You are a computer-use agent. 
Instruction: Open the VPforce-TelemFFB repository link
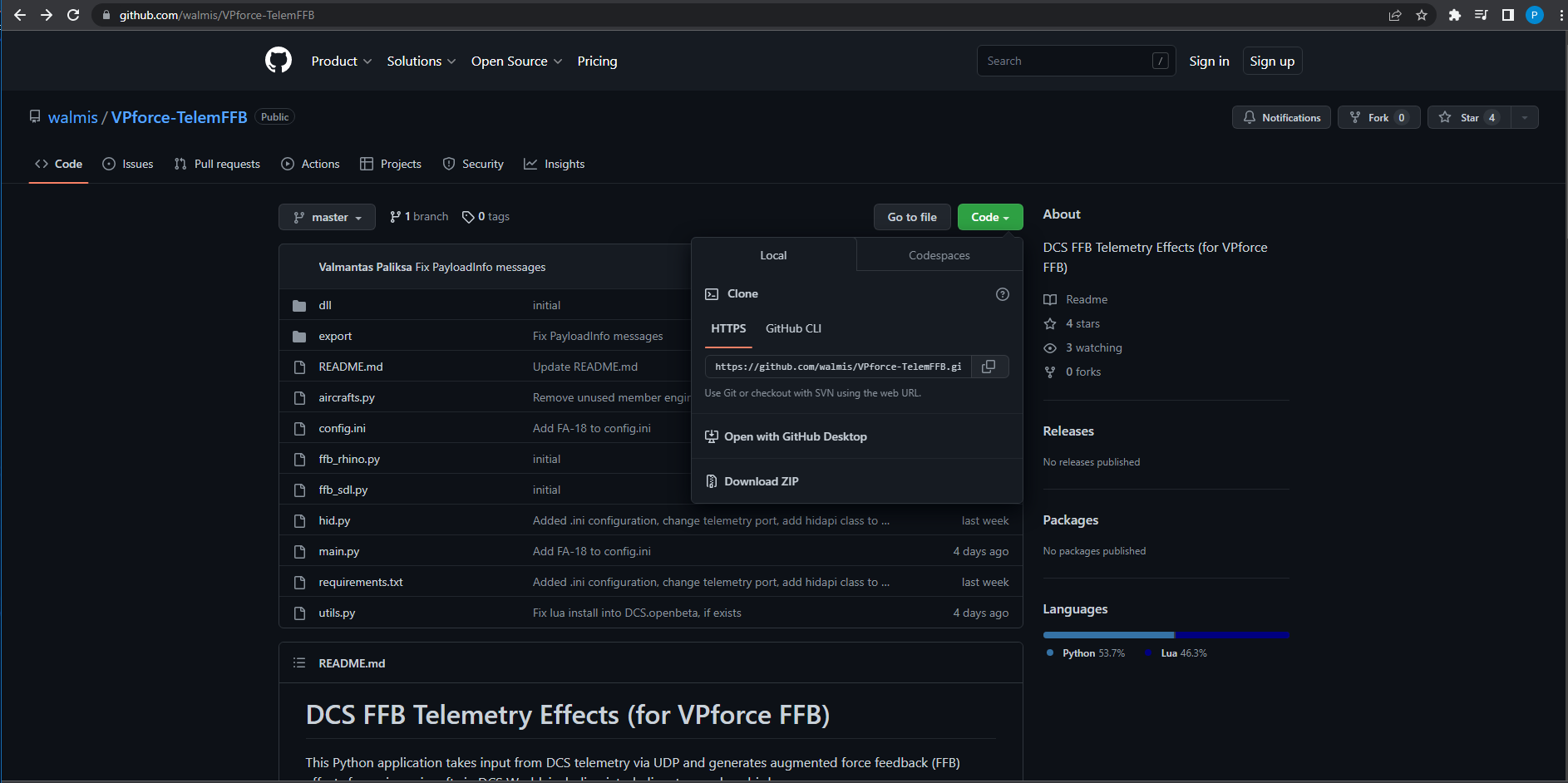click(180, 117)
